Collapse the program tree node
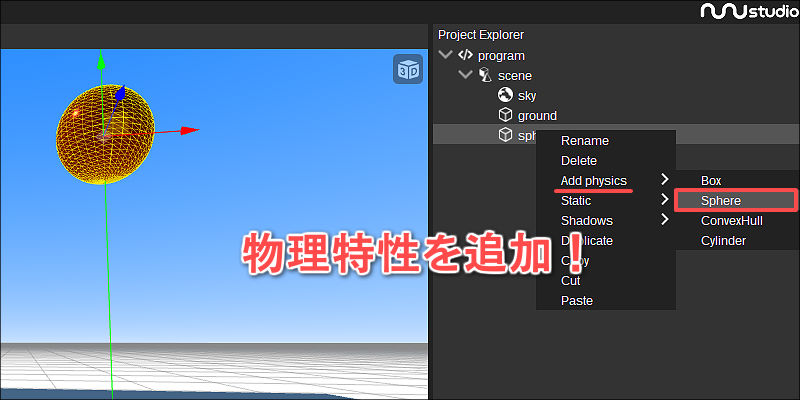The width and height of the screenshot is (800, 400). pos(446,55)
